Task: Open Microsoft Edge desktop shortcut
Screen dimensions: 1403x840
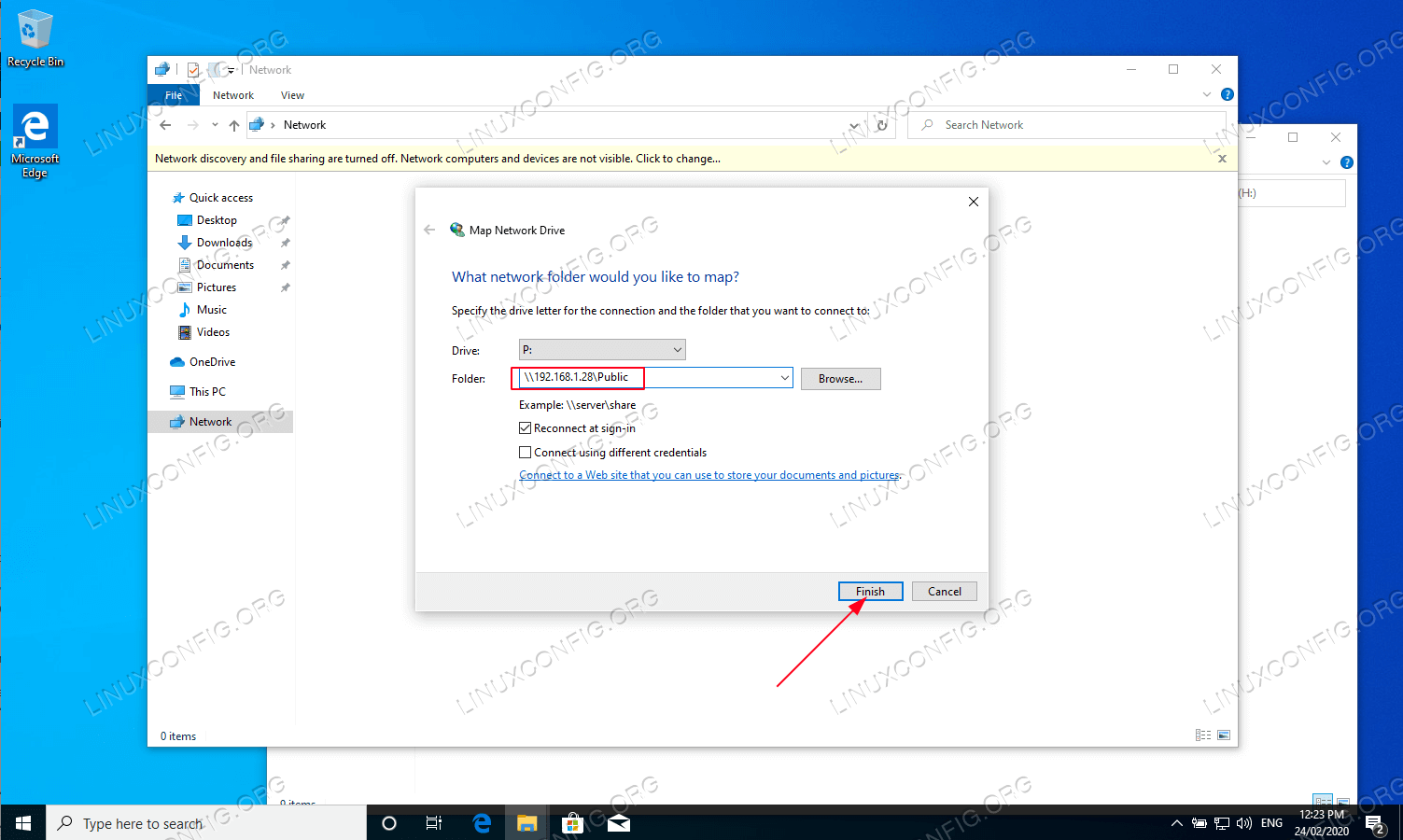Action: click(35, 142)
